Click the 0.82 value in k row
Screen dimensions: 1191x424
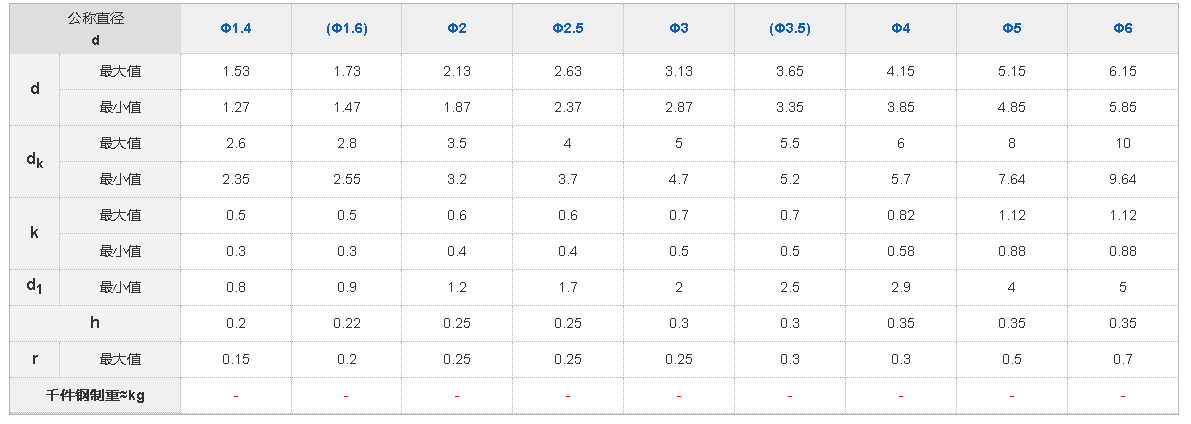tap(901, 215)
